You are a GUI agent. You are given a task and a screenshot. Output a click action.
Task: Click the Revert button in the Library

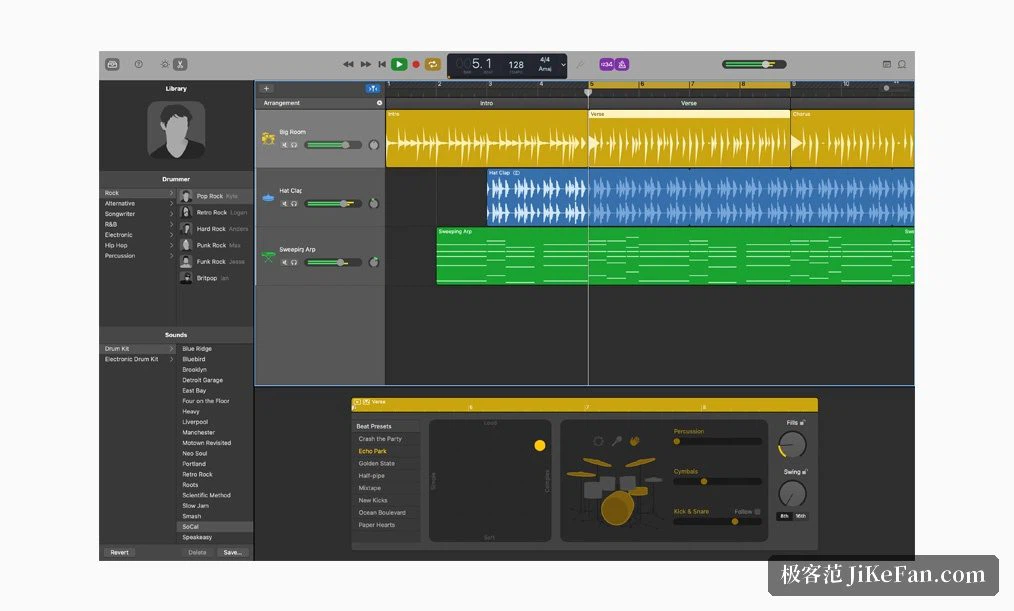pos(119,552)
